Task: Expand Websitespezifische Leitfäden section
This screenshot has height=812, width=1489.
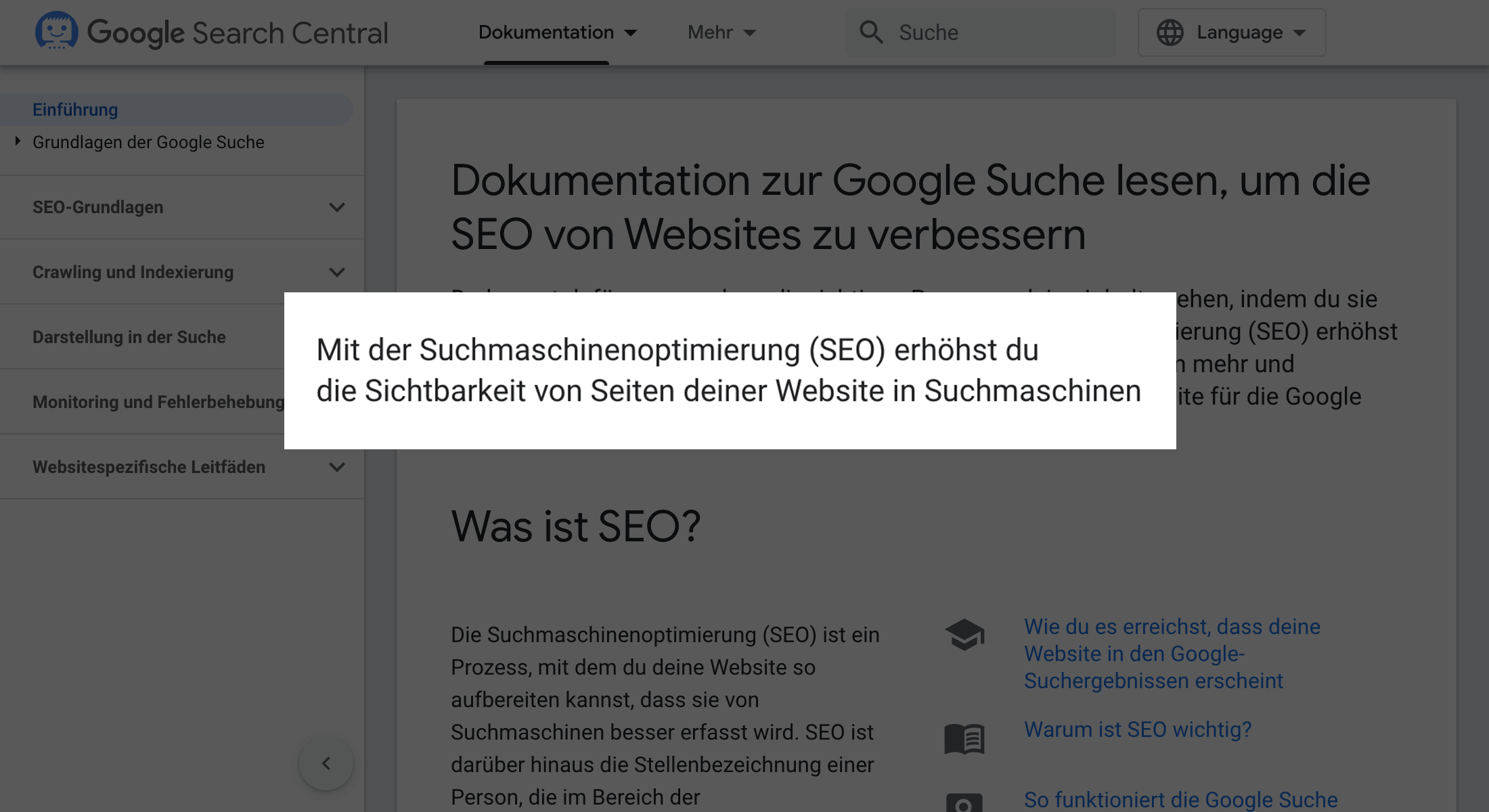Action: pos(336,467)
